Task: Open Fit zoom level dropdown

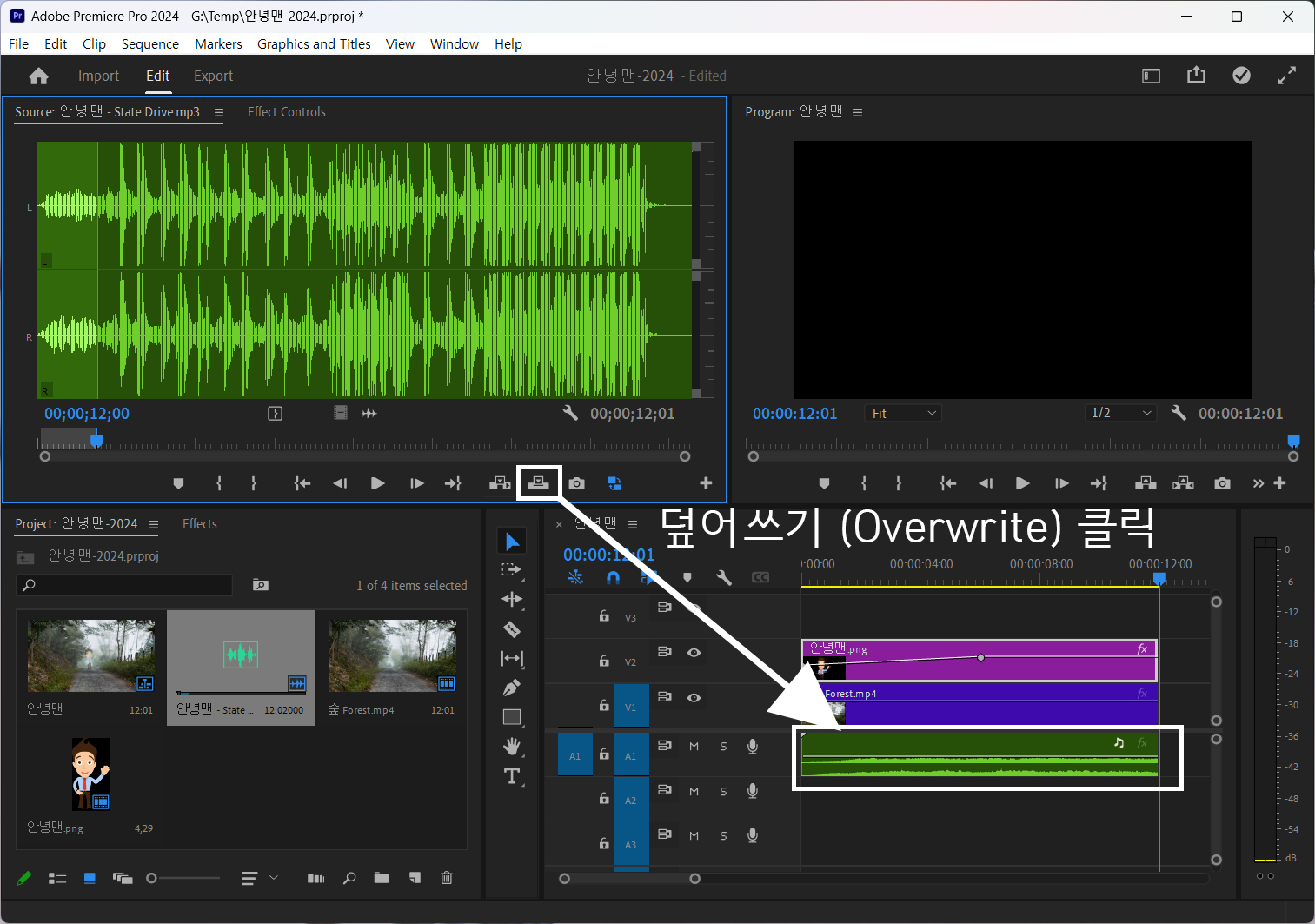Action: [x=903, y=413]
